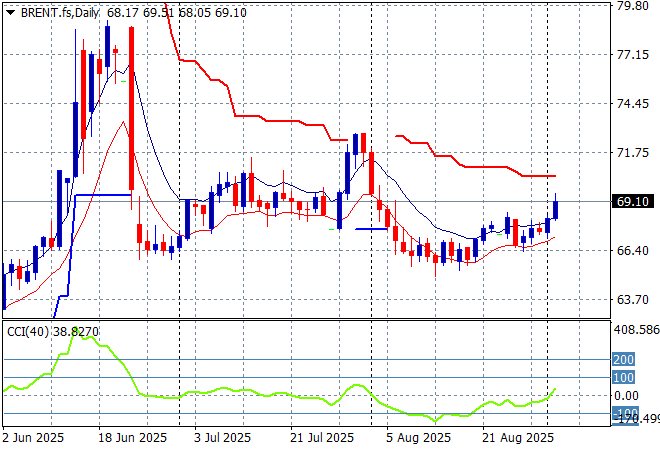Click the 408.586 CCI scale value

(636, 330)
